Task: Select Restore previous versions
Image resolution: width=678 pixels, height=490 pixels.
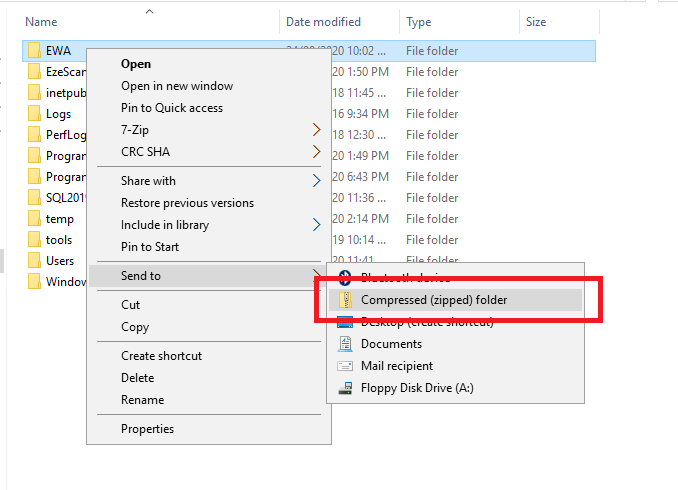Action: pyautogui.click(x=187, y=203)
